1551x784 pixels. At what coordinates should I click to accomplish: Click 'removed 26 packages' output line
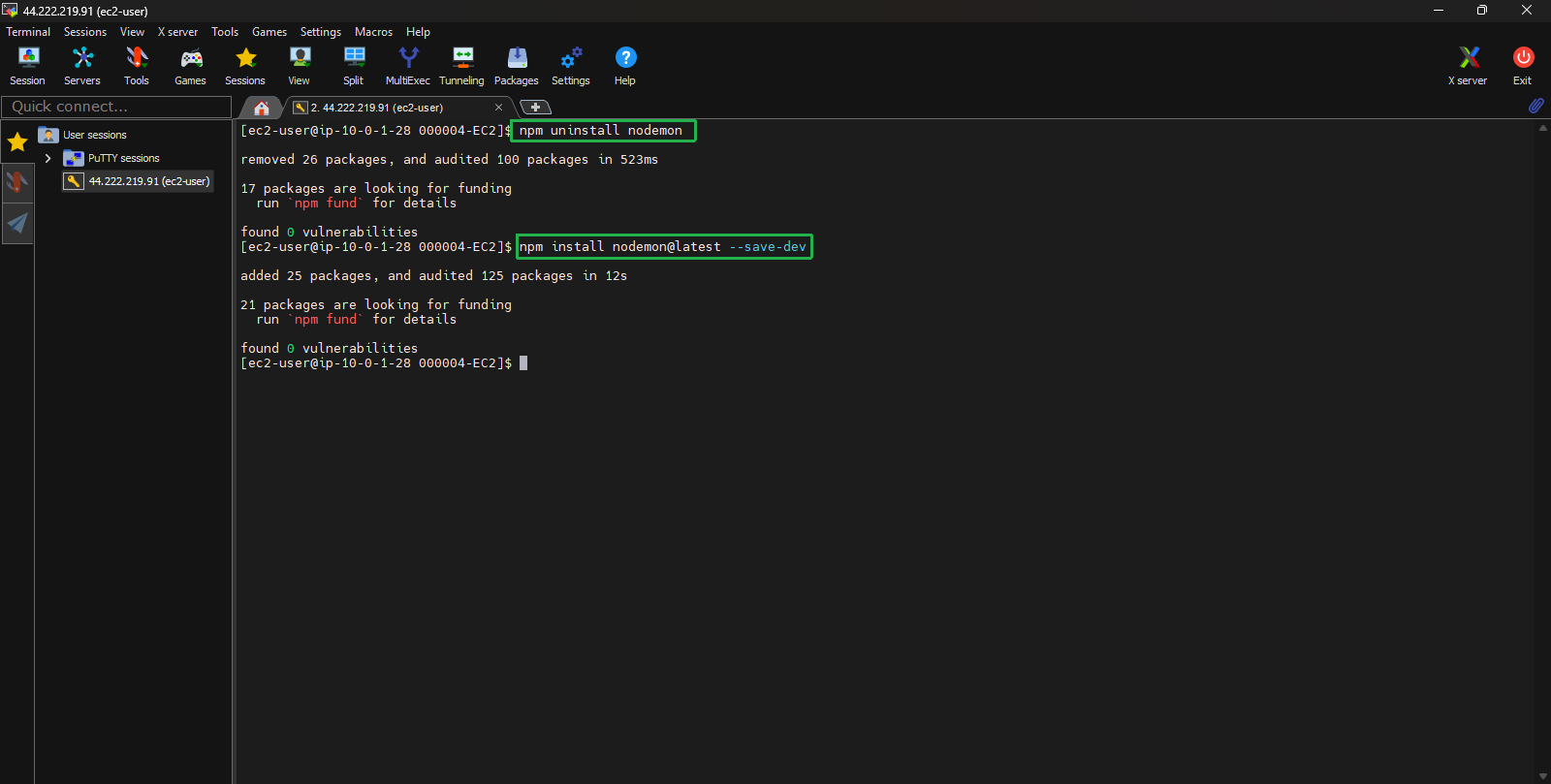coord(450,160)
